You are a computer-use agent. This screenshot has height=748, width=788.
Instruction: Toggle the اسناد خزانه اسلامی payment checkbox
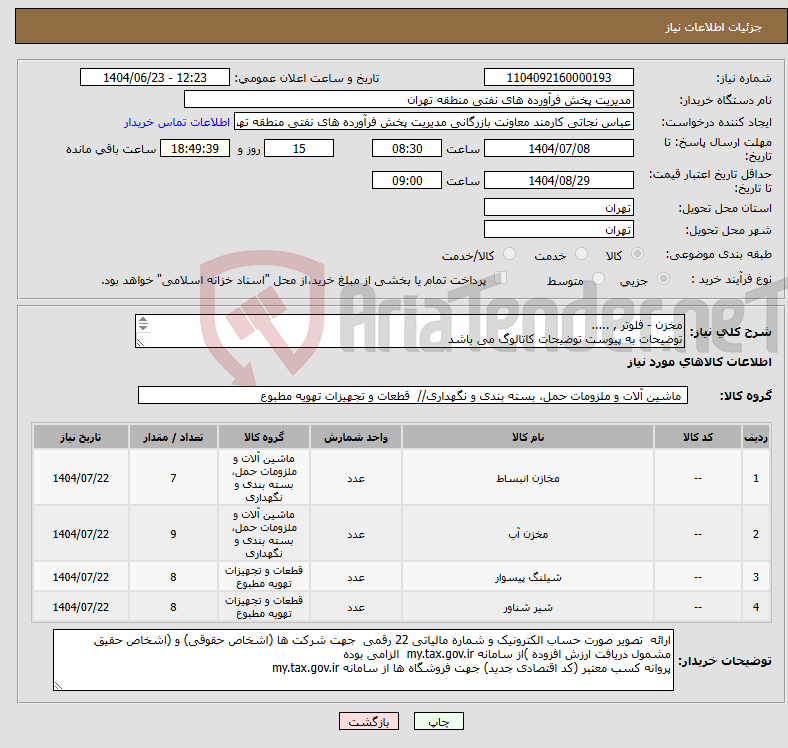(501, 277)
